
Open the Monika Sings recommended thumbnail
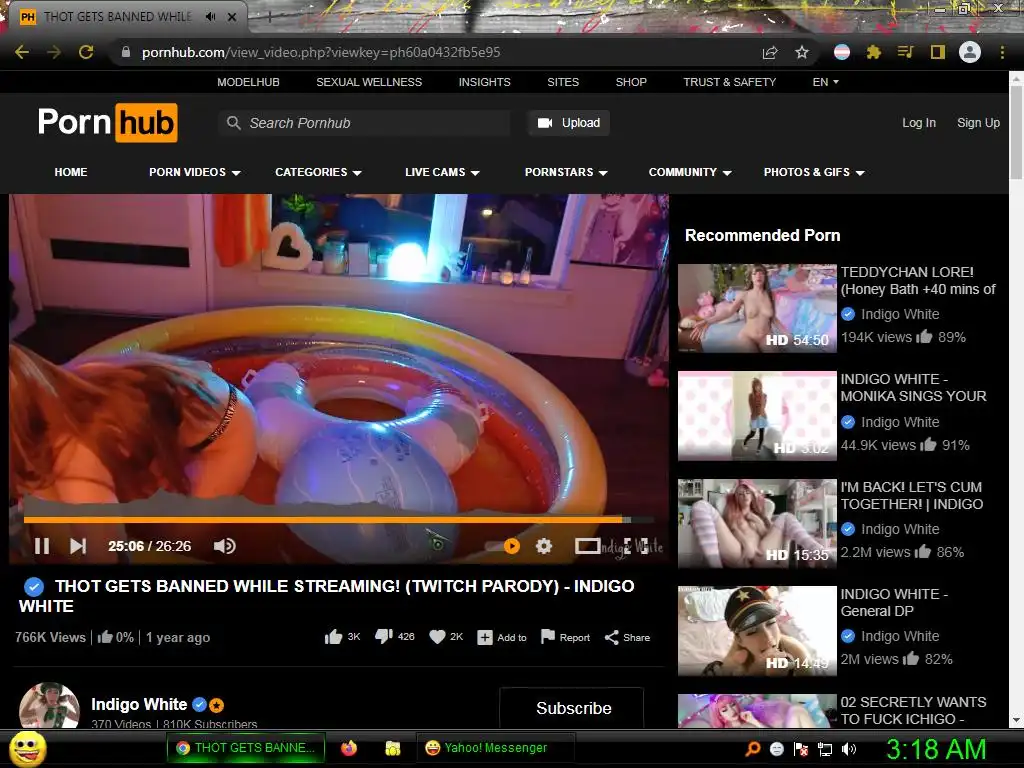point(757,416)
